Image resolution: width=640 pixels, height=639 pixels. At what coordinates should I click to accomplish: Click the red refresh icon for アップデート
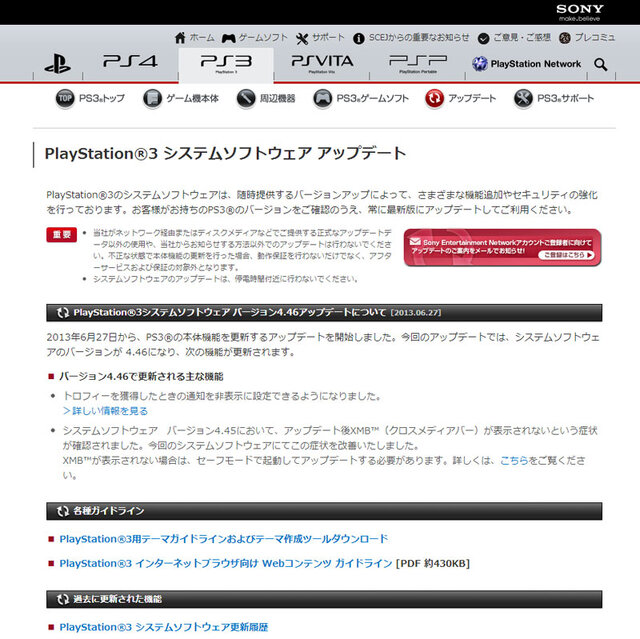click(x=434, y=98)
